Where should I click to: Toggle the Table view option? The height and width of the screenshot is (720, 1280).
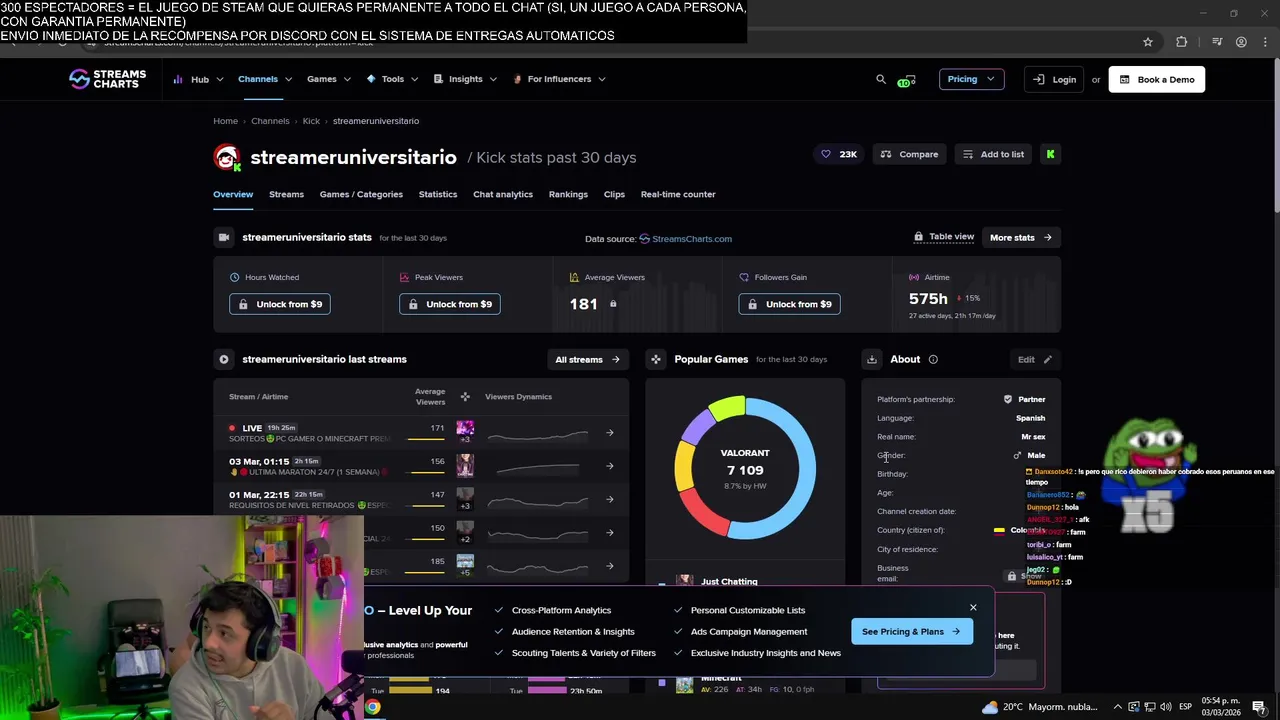pos(944,237)
